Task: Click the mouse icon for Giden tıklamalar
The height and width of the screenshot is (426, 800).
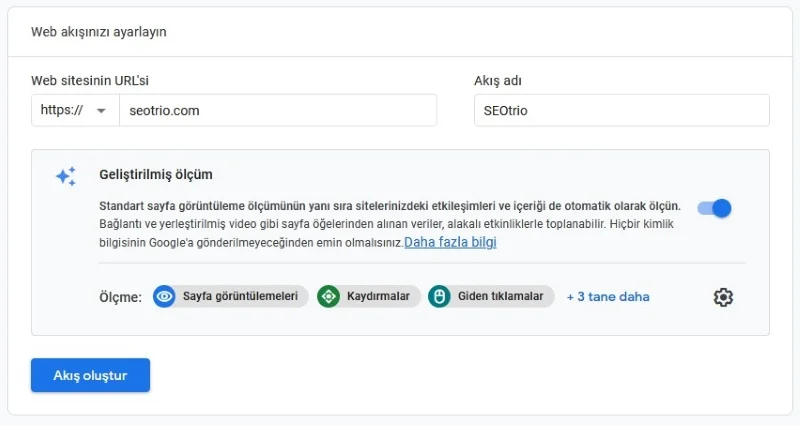Action: pos(439,297)
